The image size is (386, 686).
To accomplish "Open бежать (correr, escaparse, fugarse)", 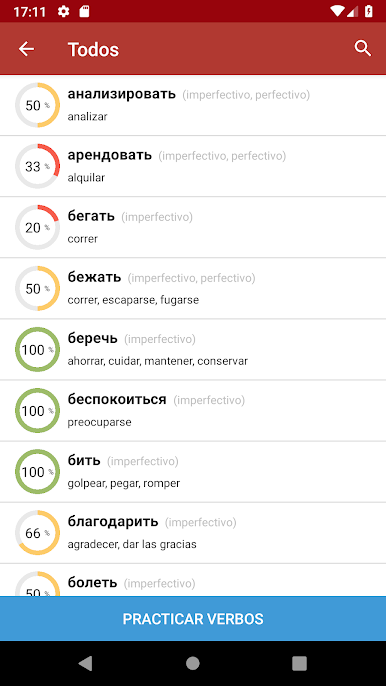I will tap(193, 289).
